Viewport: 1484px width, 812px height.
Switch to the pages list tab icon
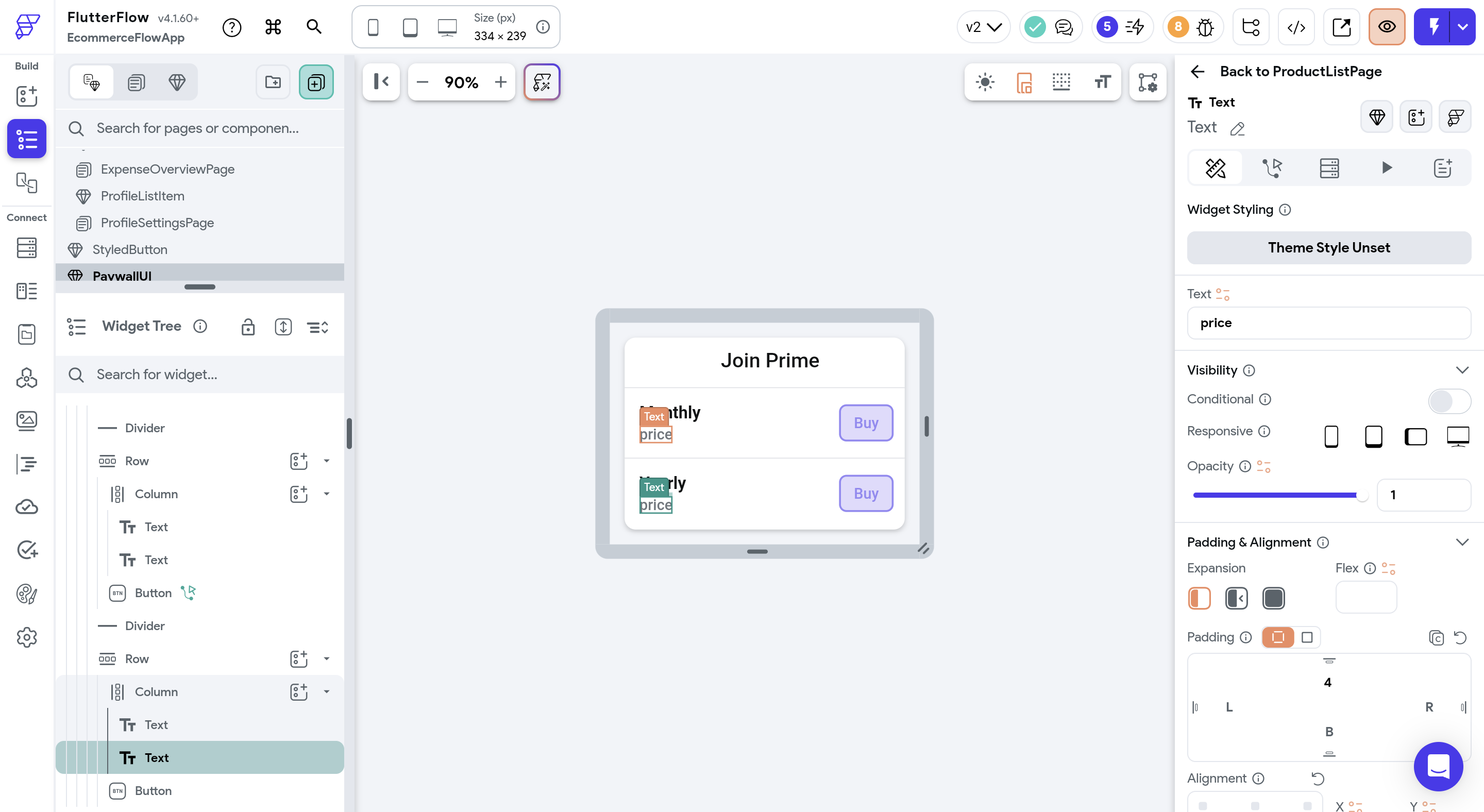click(x=136, y=82)
